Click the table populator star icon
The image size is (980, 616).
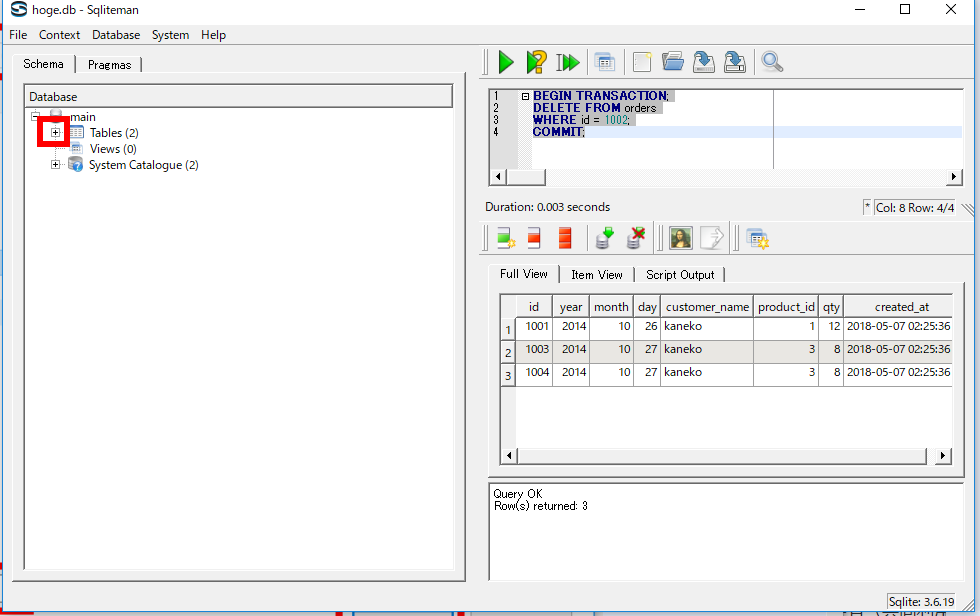[x=757, y=239]
